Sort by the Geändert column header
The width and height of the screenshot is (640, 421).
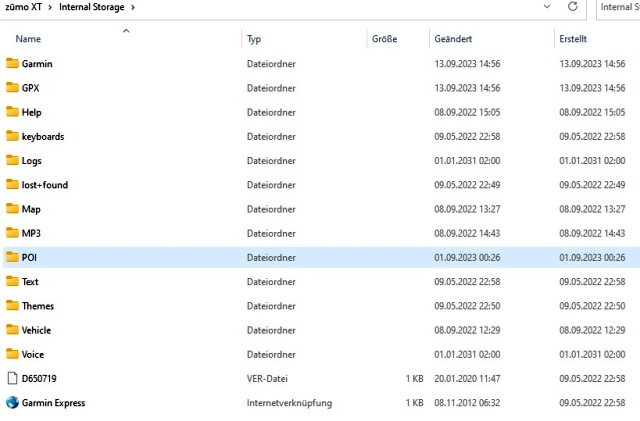[x=453, y=39]
